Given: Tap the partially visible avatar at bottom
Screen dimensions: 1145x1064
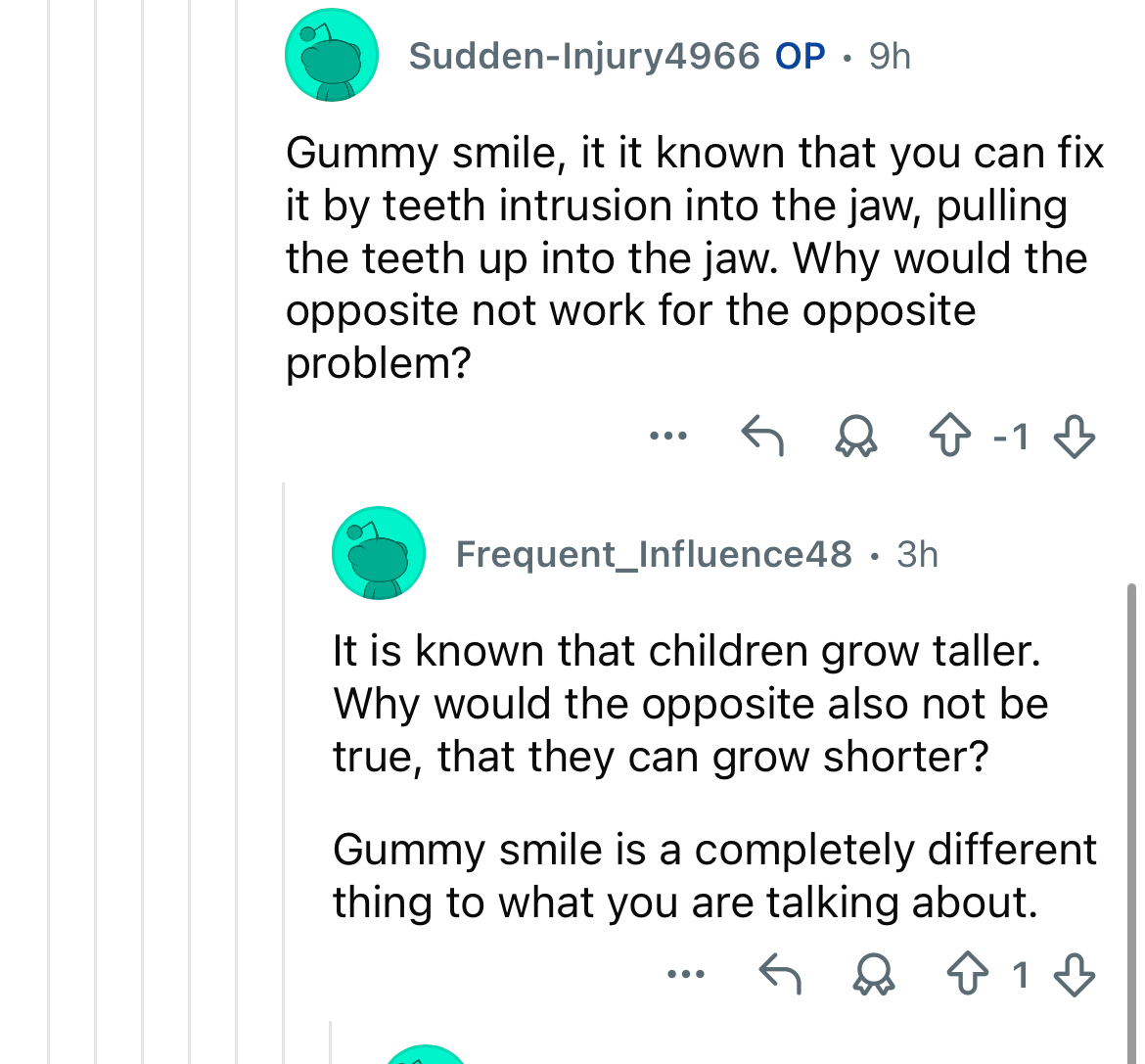Looking at the screenshot, I should tap(427, 1054).
